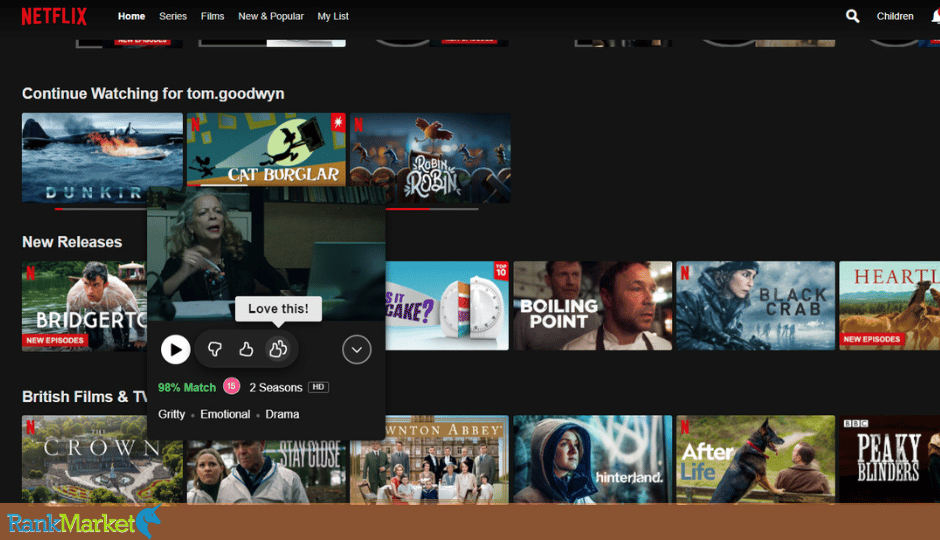Click the double thumbs up 'Love this' icon

(x=278, y=349)
